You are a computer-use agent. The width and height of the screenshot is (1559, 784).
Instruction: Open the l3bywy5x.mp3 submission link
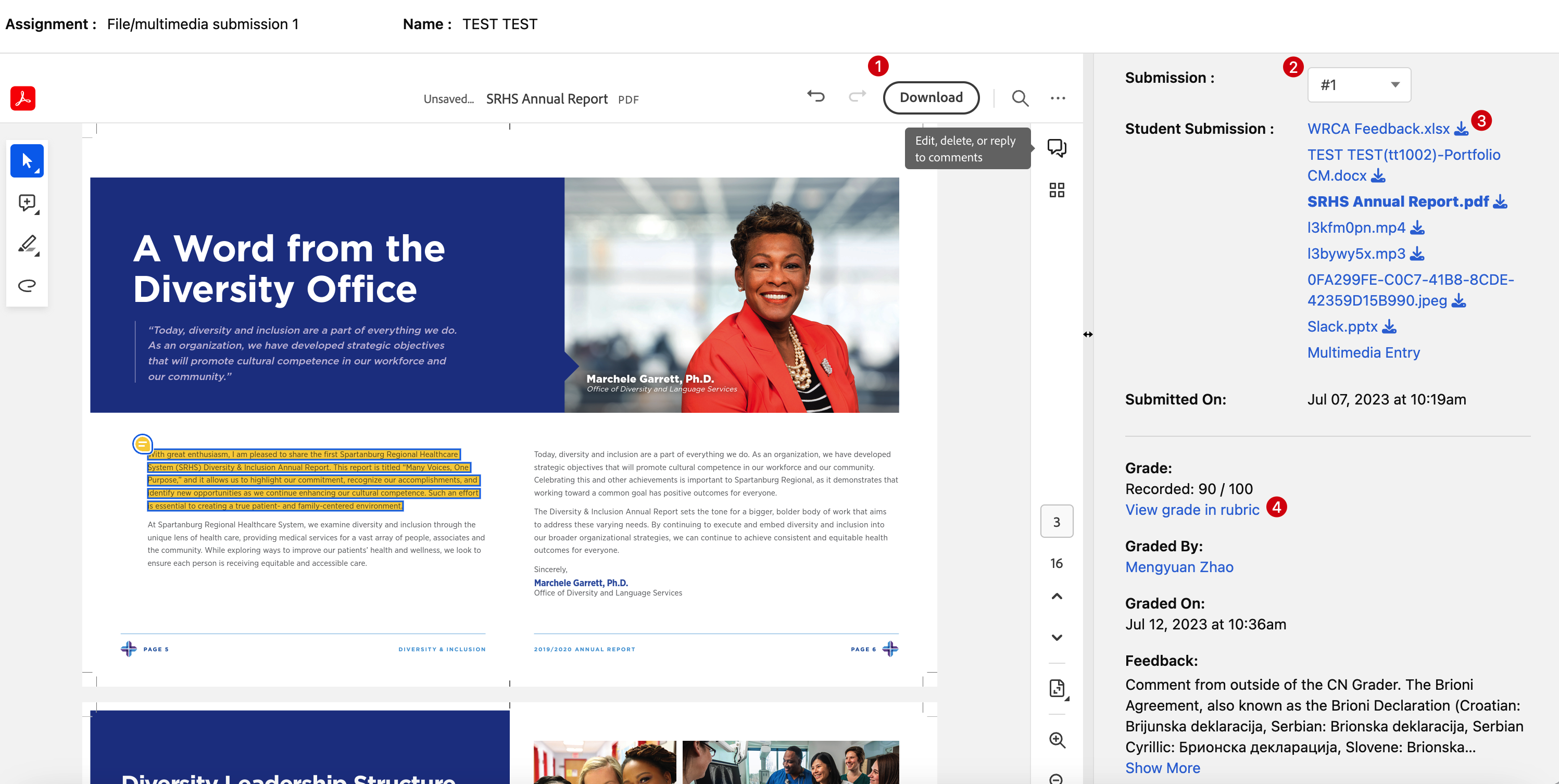tap(1356, 254)
